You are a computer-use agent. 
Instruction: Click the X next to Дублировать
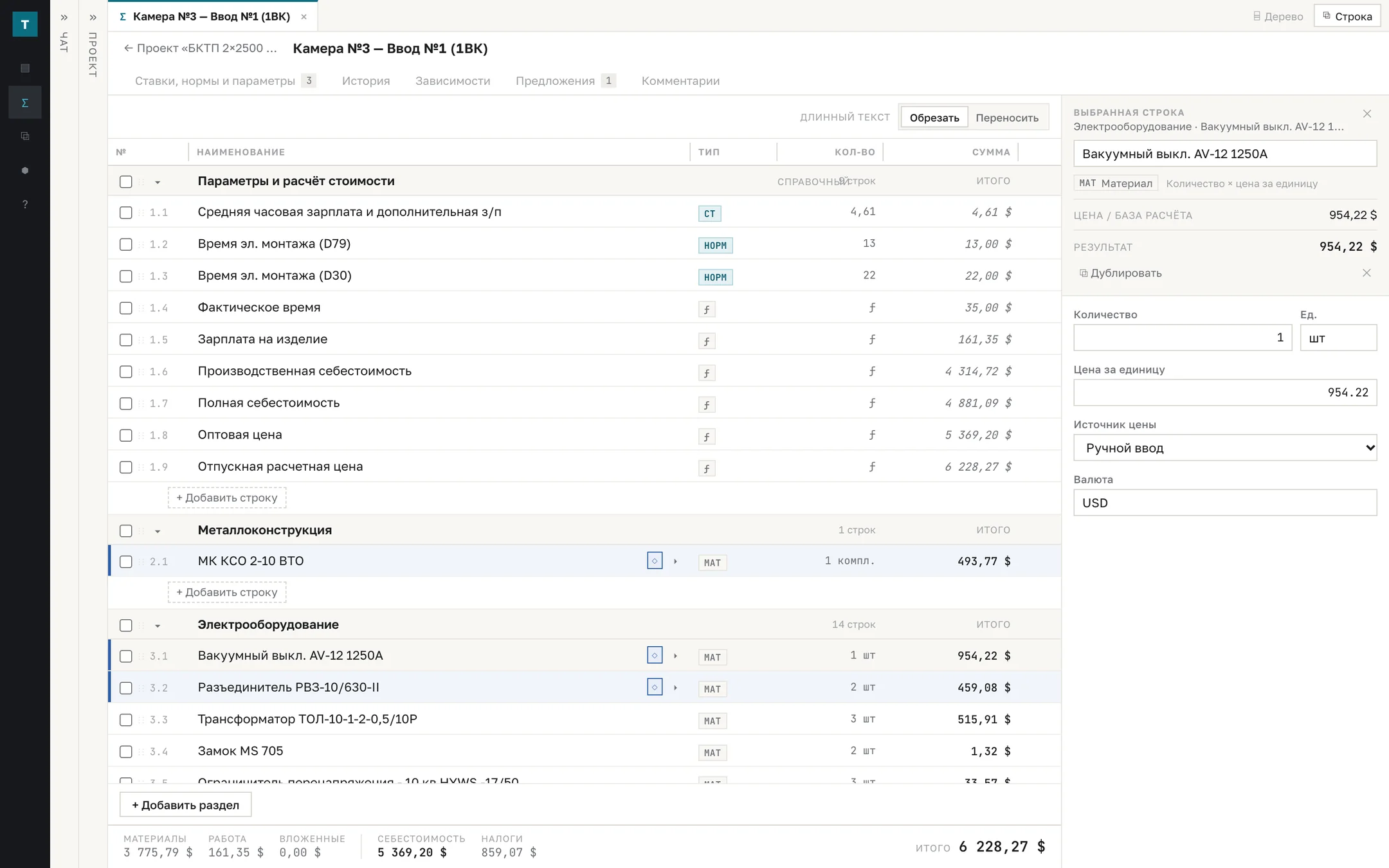tap(1366, 273)
